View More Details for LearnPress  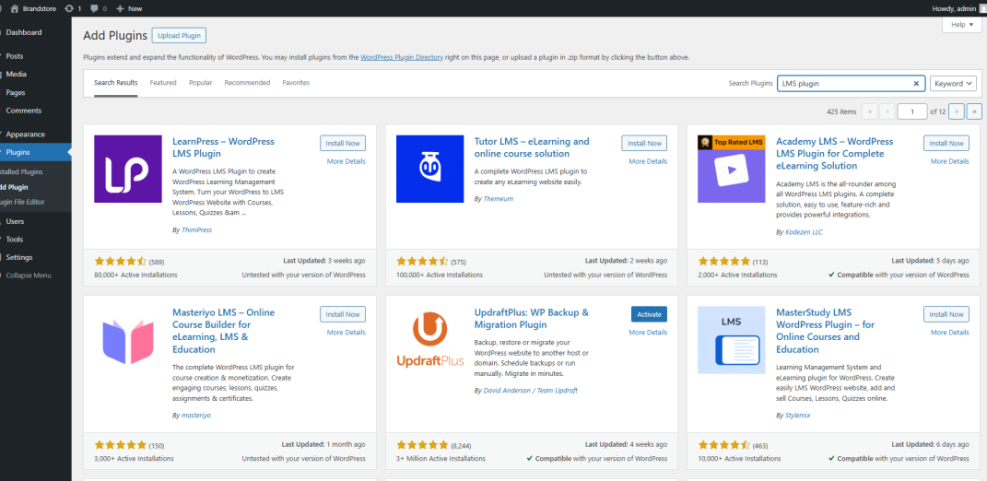click(x=346, y=161)
